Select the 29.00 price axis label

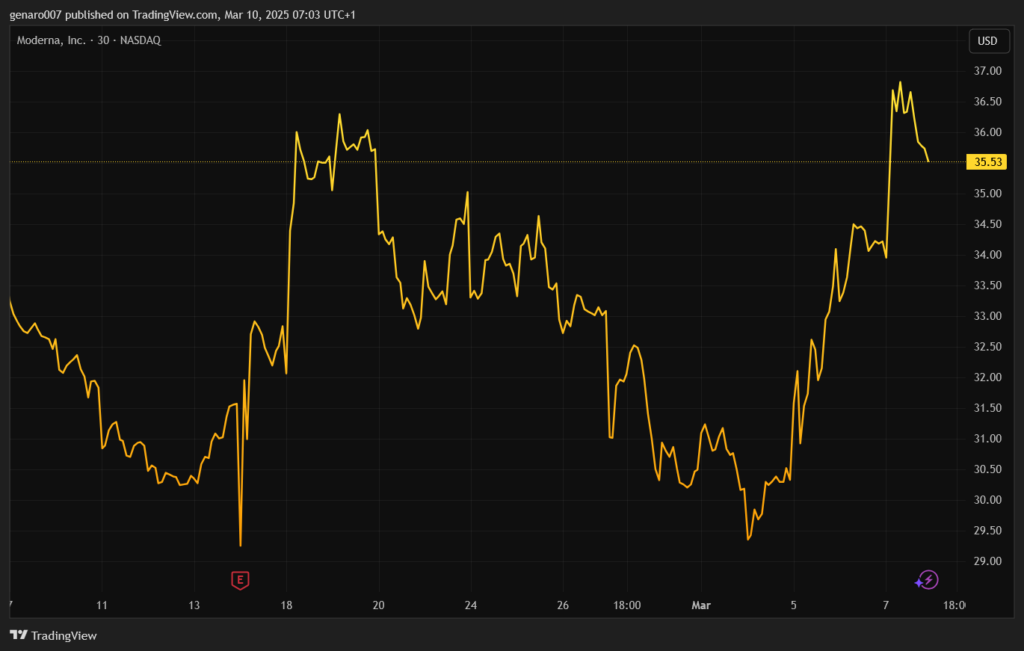986,561
